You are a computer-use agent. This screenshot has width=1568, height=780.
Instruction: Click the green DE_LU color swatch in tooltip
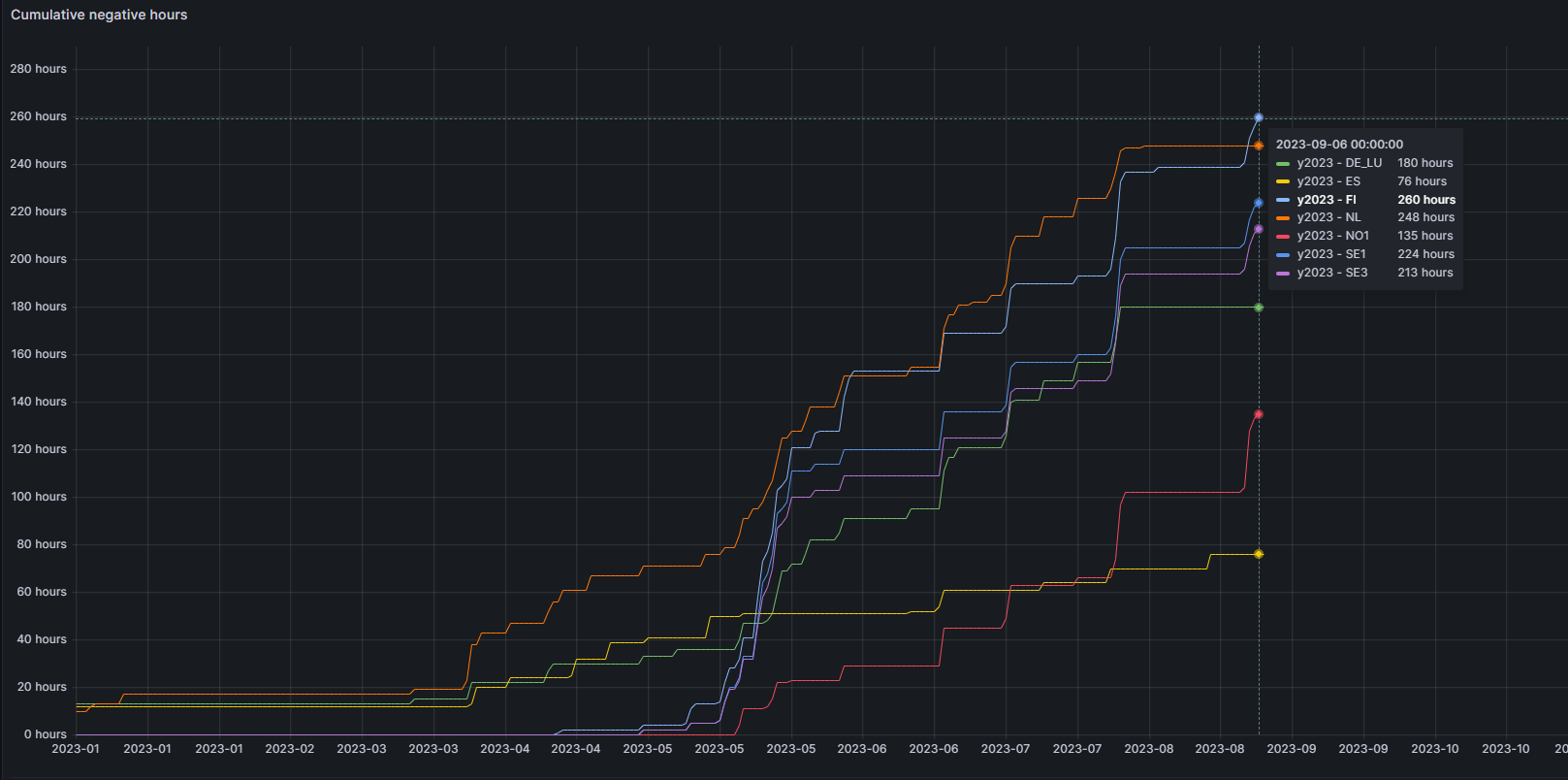pos(1283,164)
